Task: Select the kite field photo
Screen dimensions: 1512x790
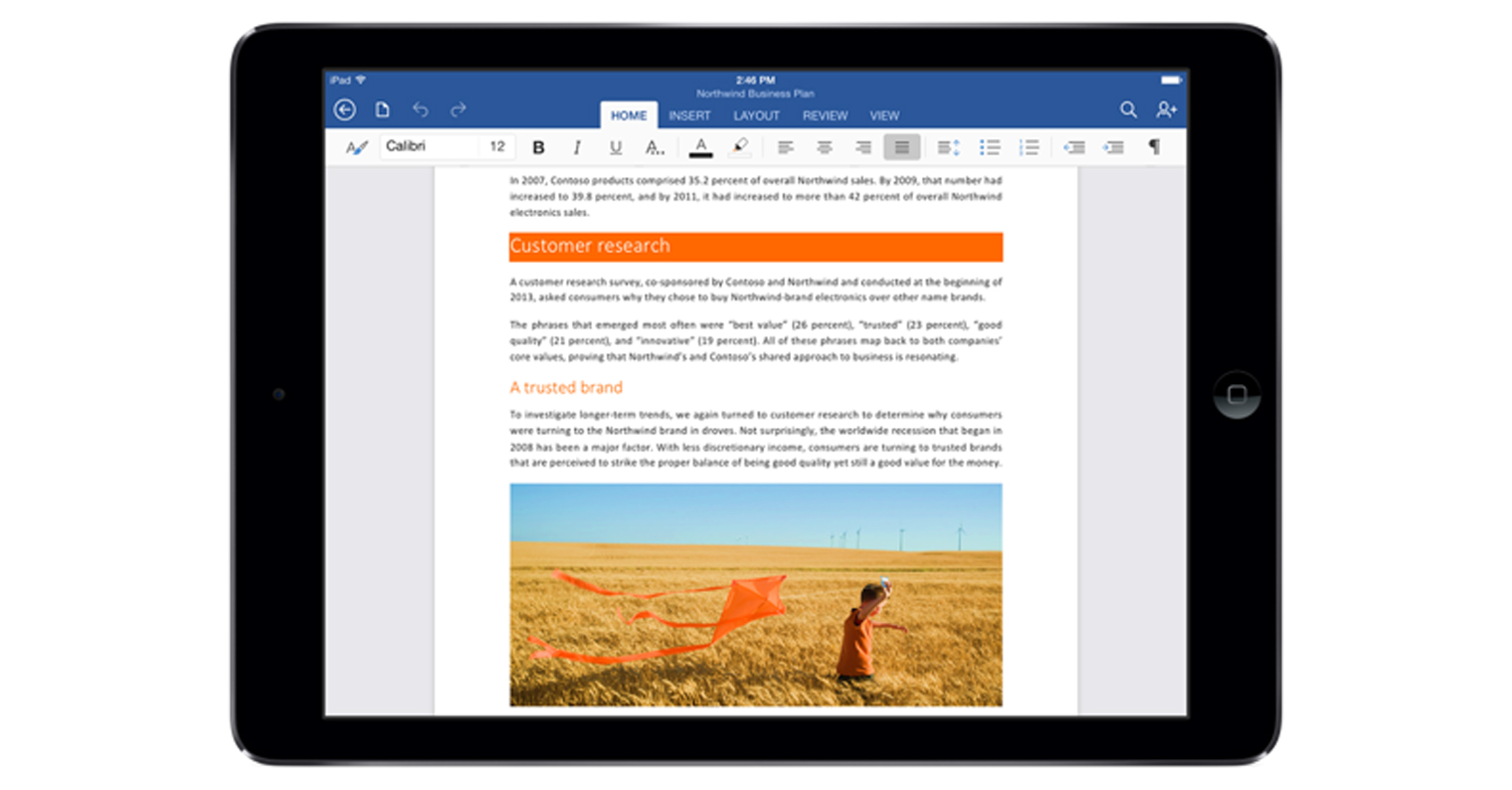Action: click(x=756, y=595)
